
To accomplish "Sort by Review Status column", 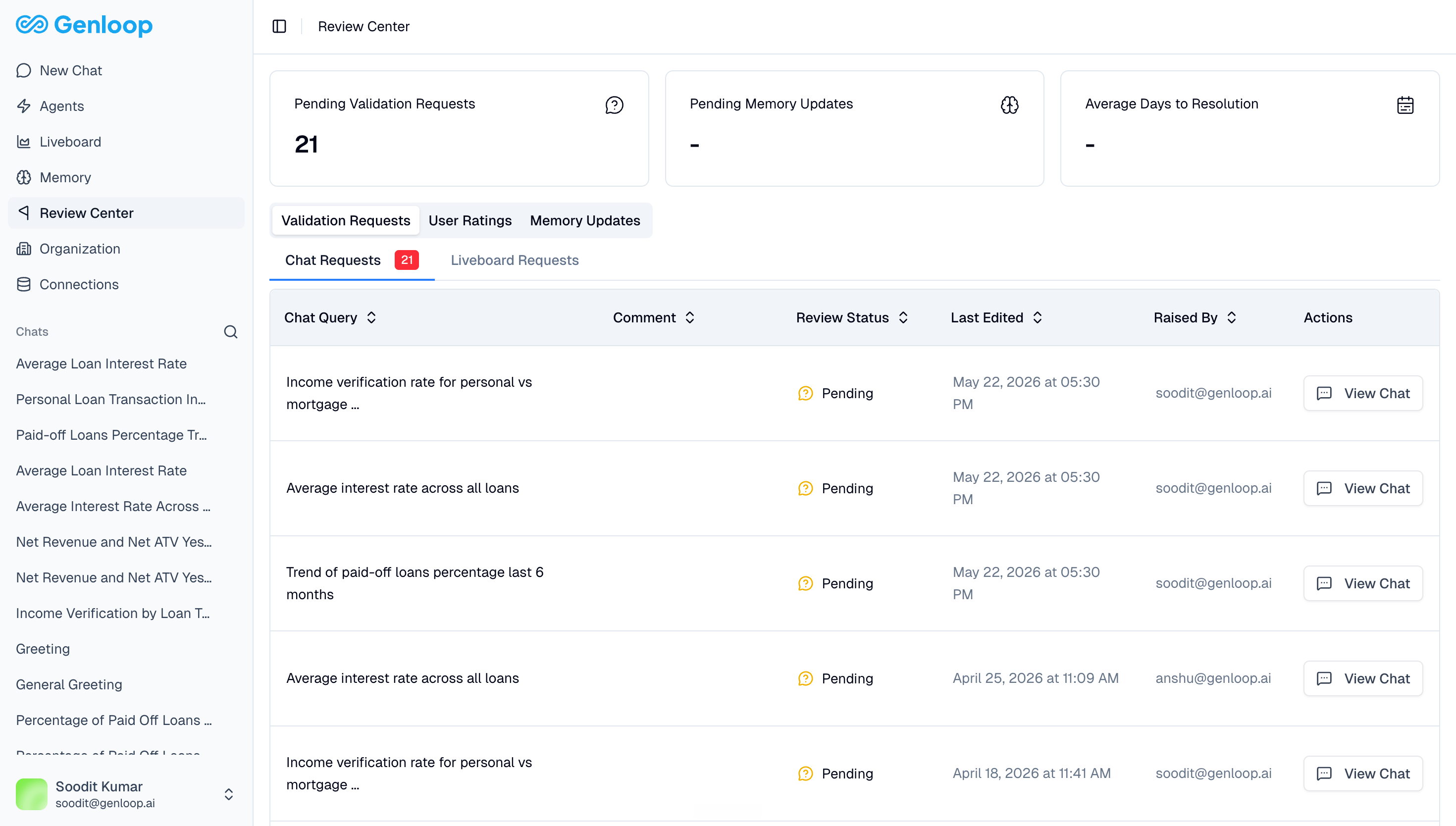I will (852, 318).
